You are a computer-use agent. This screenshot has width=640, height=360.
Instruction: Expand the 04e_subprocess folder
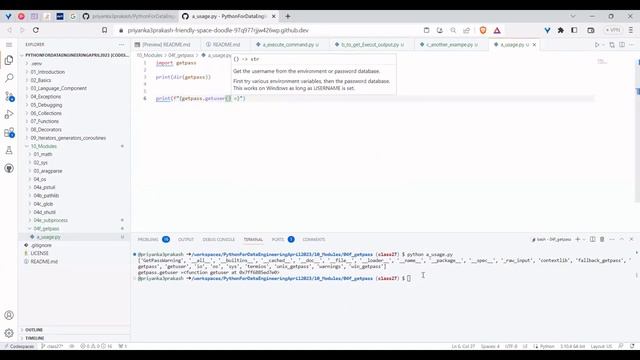[51, 220]
